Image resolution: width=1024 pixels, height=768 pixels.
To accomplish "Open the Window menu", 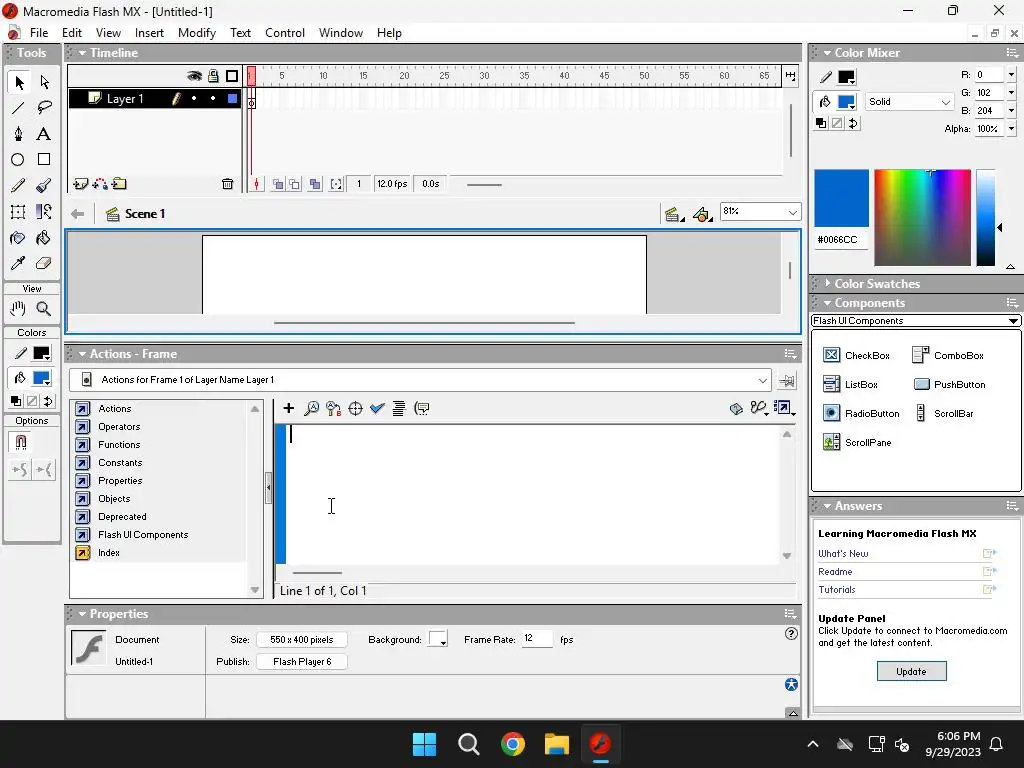I will coord(341,33).
